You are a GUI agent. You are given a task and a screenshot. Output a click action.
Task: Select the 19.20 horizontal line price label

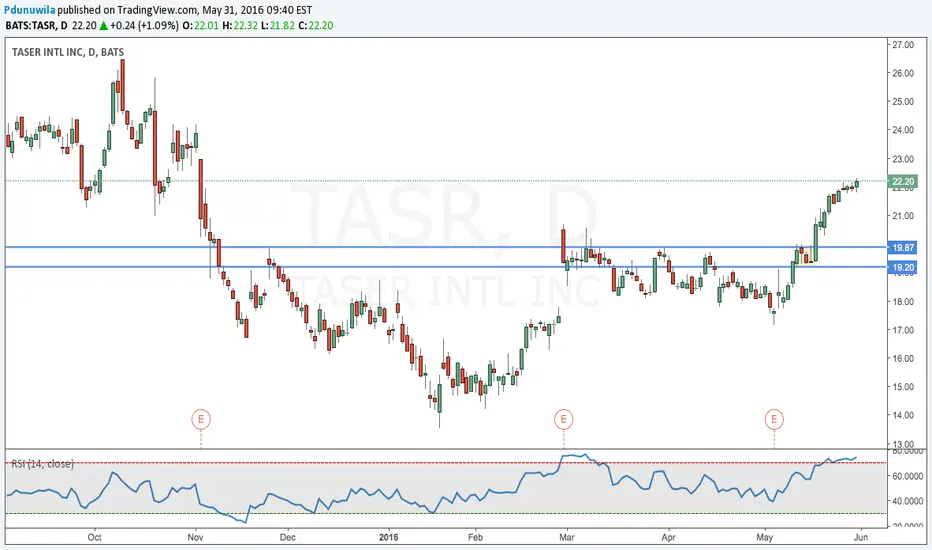[903, 268]
